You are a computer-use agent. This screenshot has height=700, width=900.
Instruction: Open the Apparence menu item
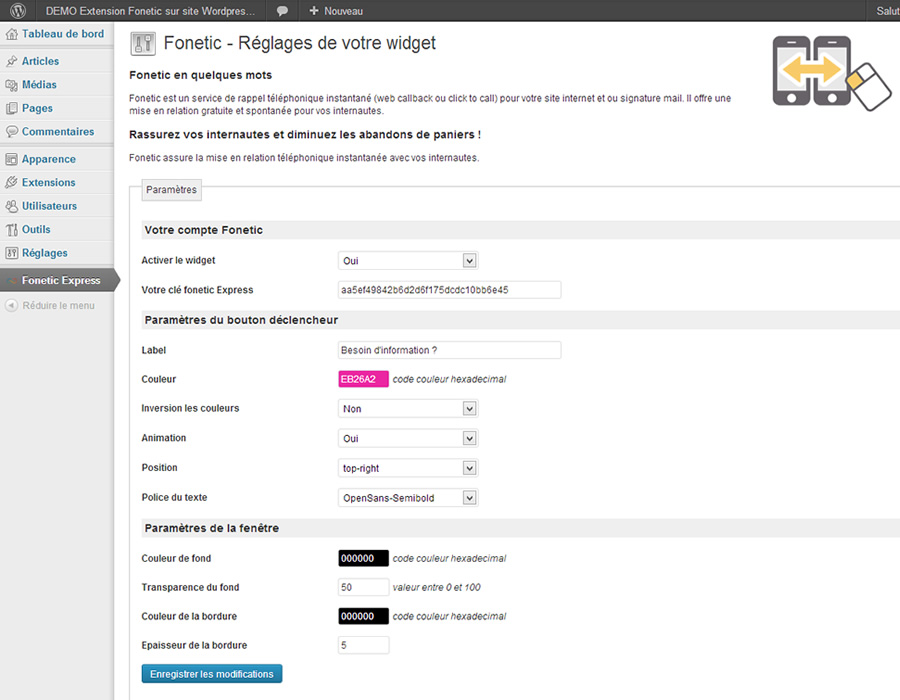coord(49,159)
